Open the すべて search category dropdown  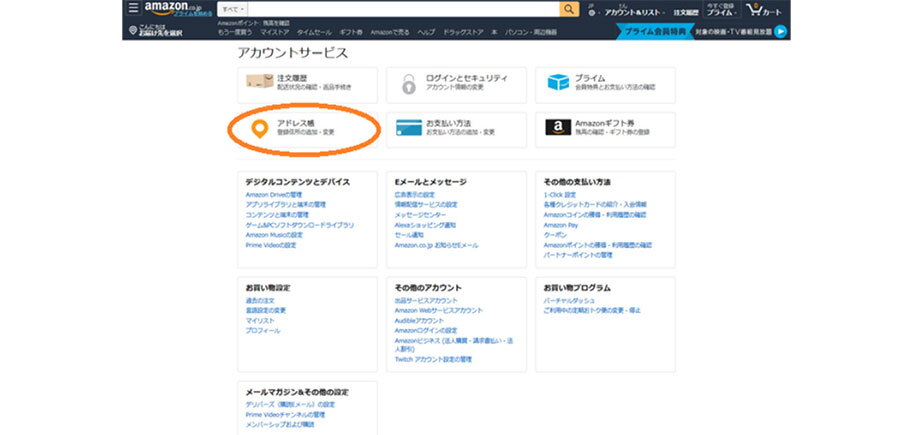(233, 9)
